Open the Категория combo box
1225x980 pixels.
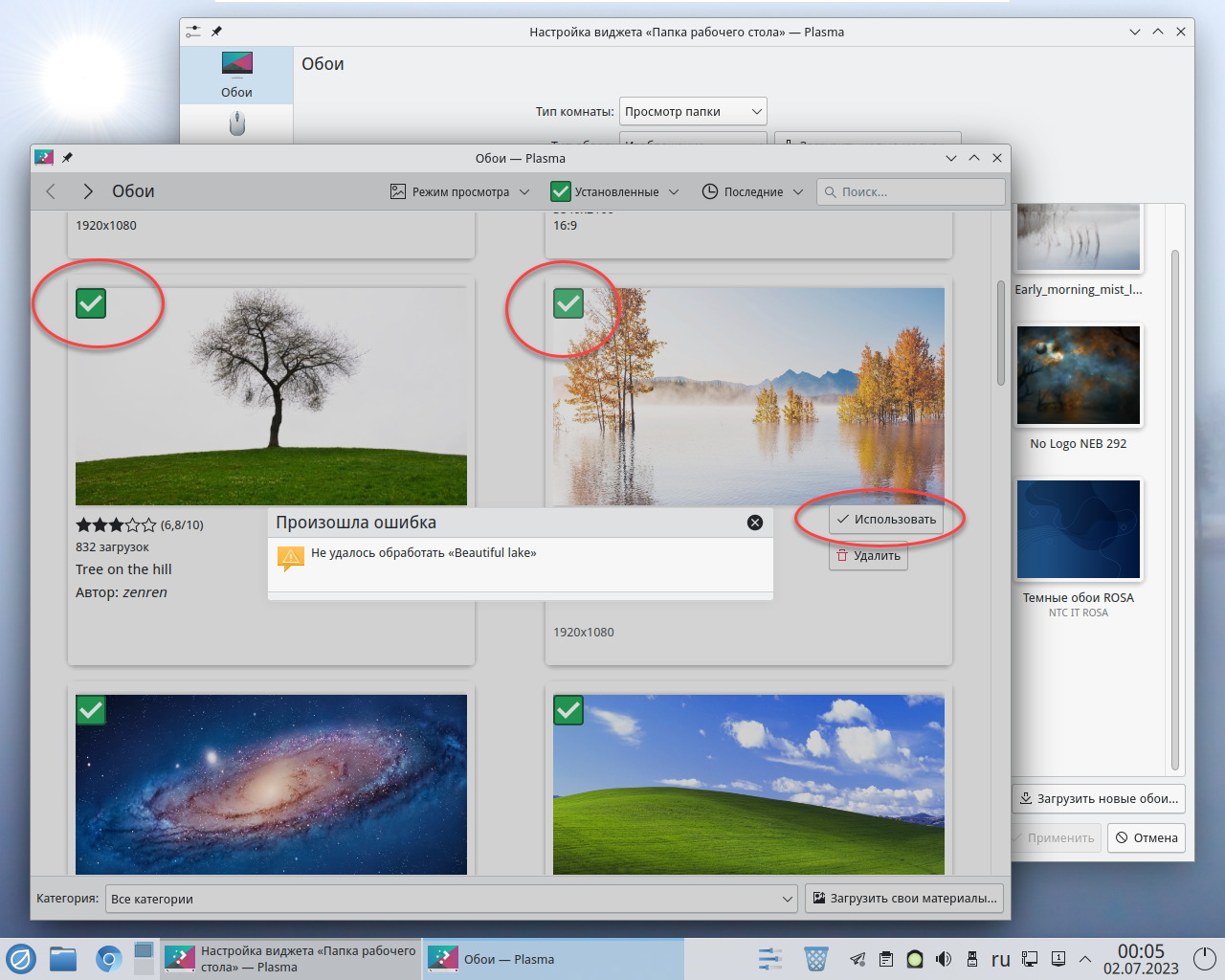tap(451, 899)
